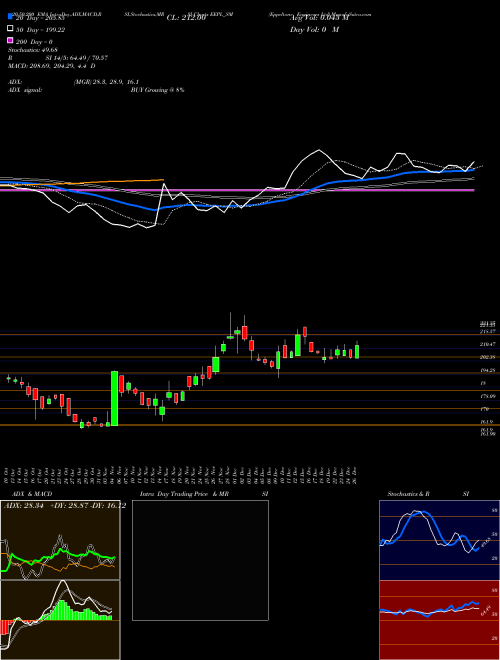Select the '200 Day - 0' legend text

(35, 42)
